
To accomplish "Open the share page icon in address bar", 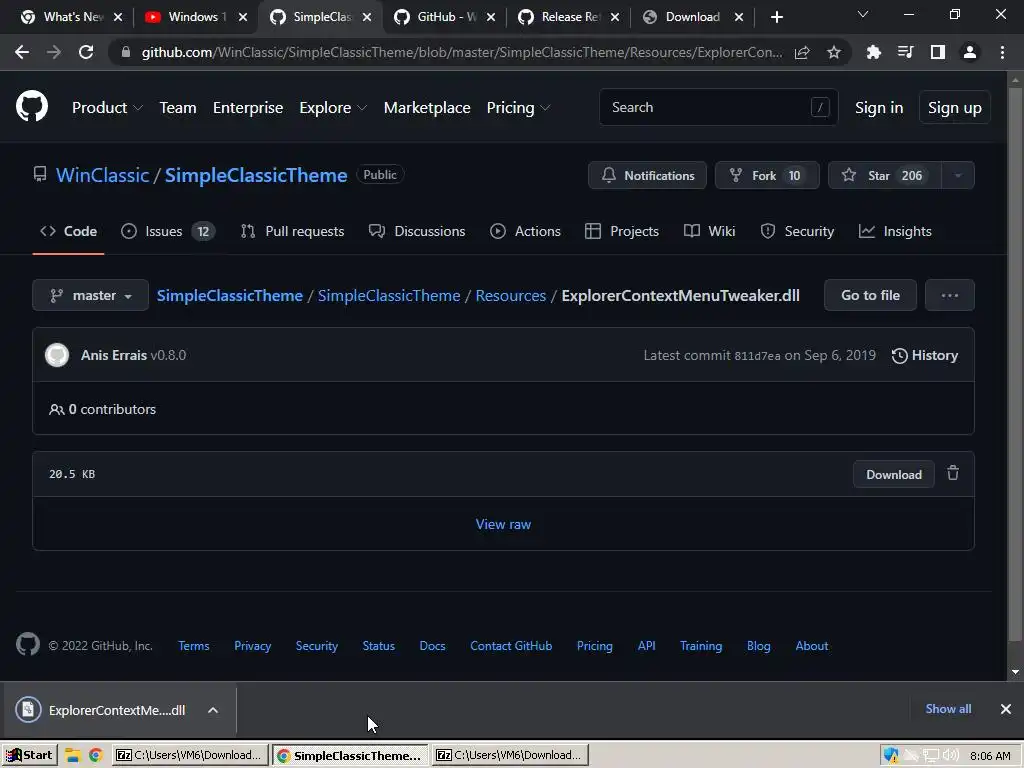I will tap(802, 52).
